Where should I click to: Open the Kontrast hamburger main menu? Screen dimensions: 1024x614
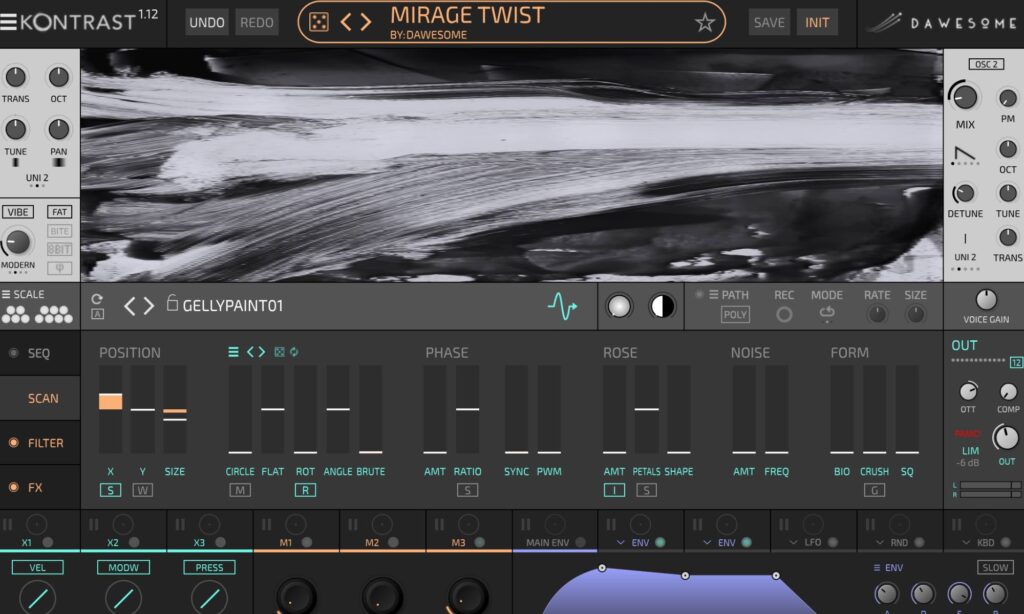tap(8, 22)
